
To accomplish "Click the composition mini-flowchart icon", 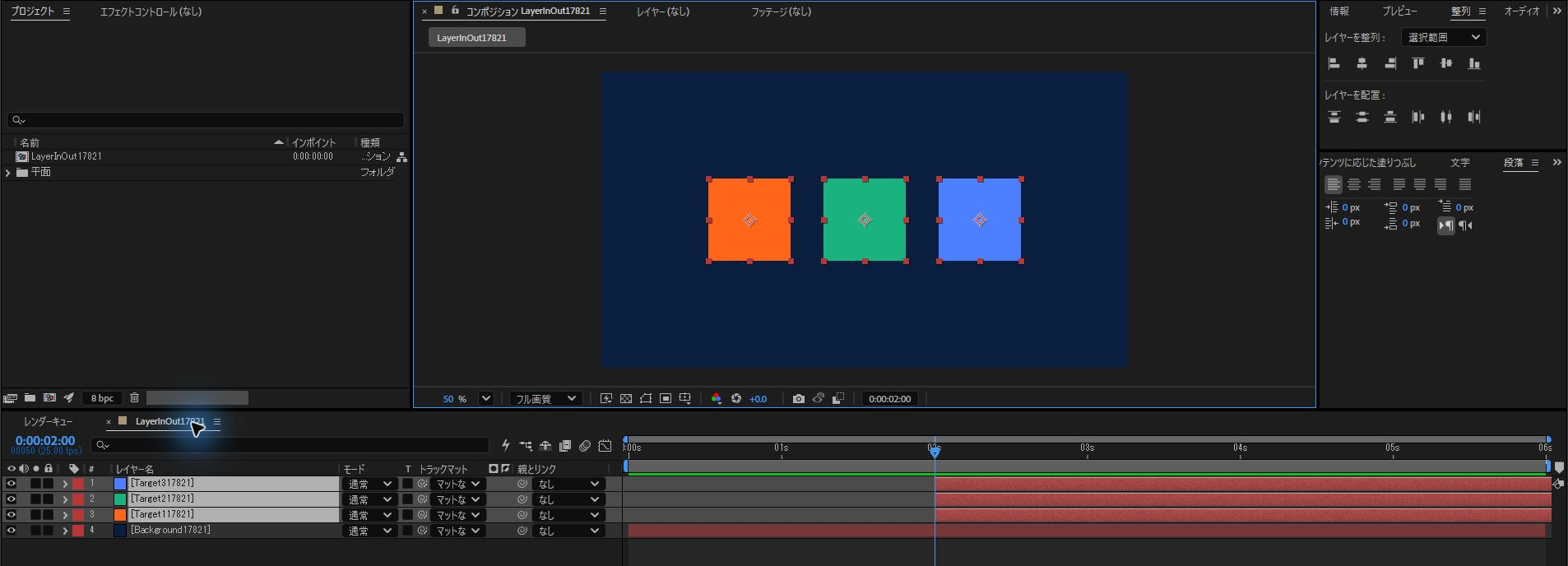I will [526, 446].
